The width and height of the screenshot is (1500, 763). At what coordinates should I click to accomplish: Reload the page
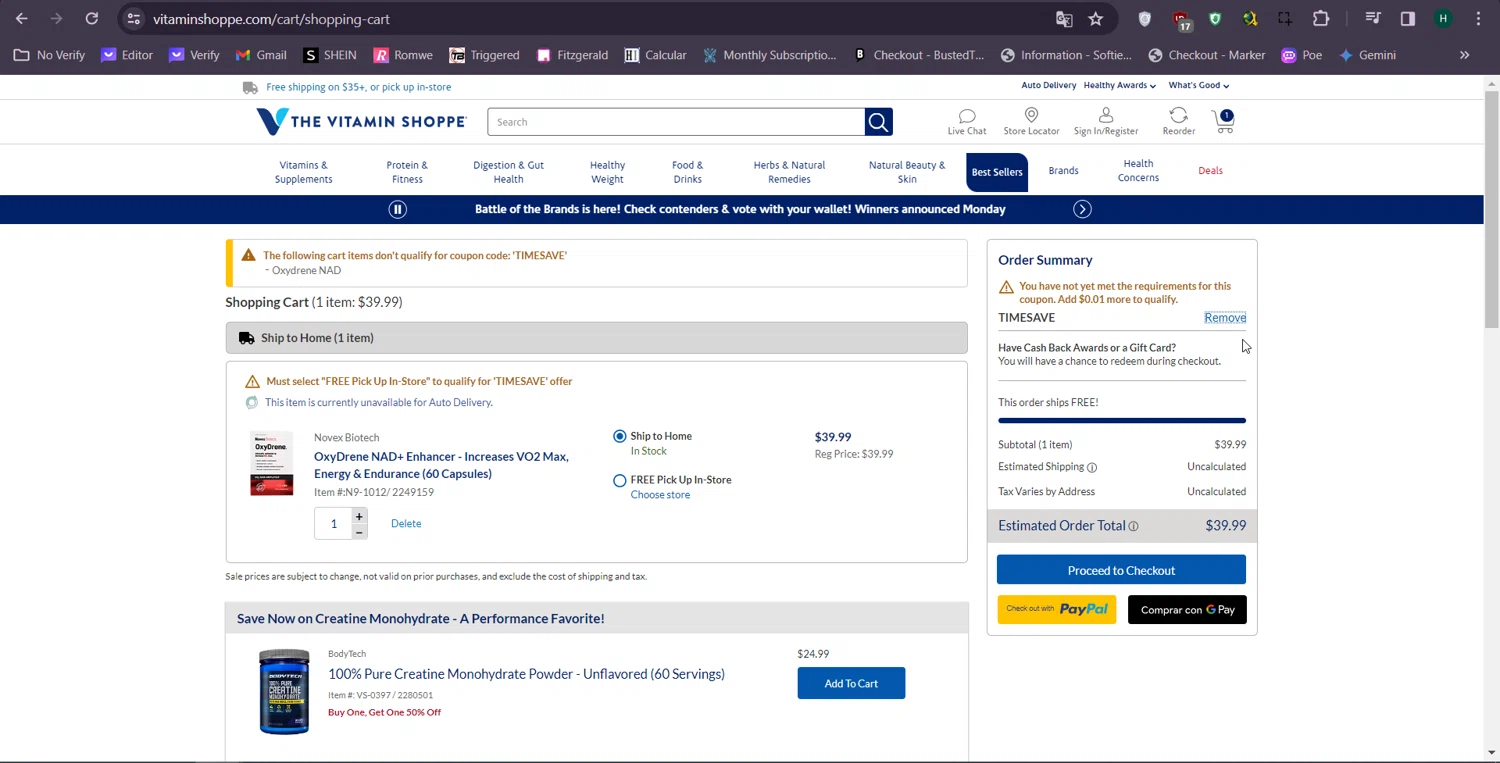coord(91,19)
